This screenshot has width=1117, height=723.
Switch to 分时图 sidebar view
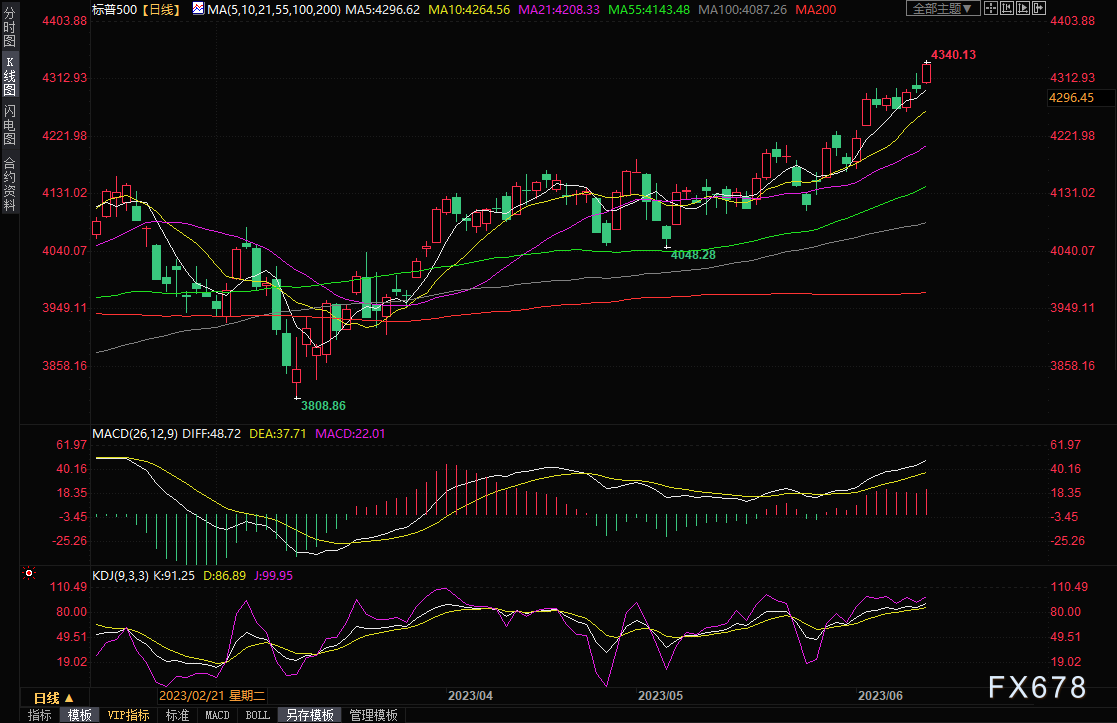[9, 27]
